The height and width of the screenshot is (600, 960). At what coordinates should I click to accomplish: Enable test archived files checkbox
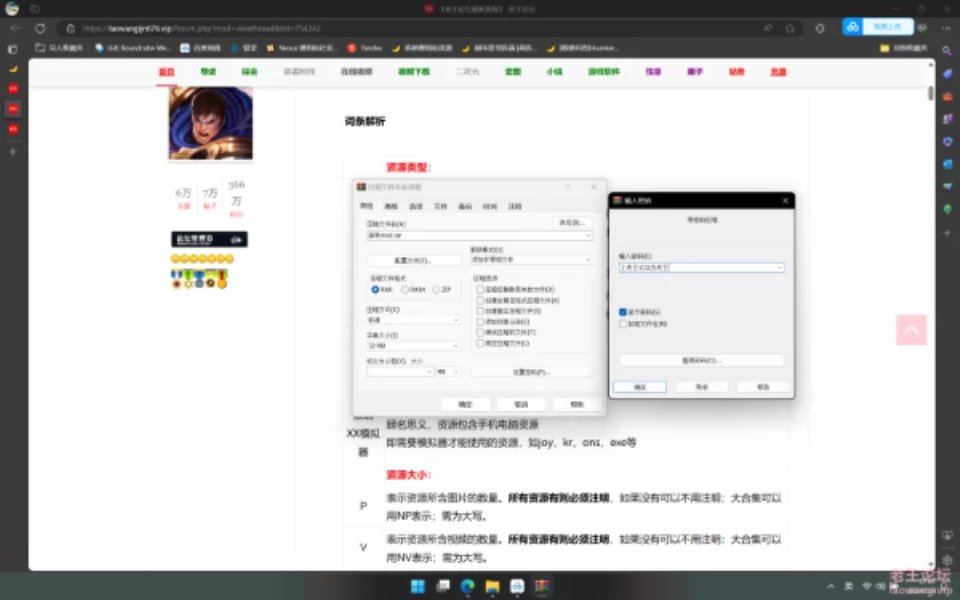point(480,332)
